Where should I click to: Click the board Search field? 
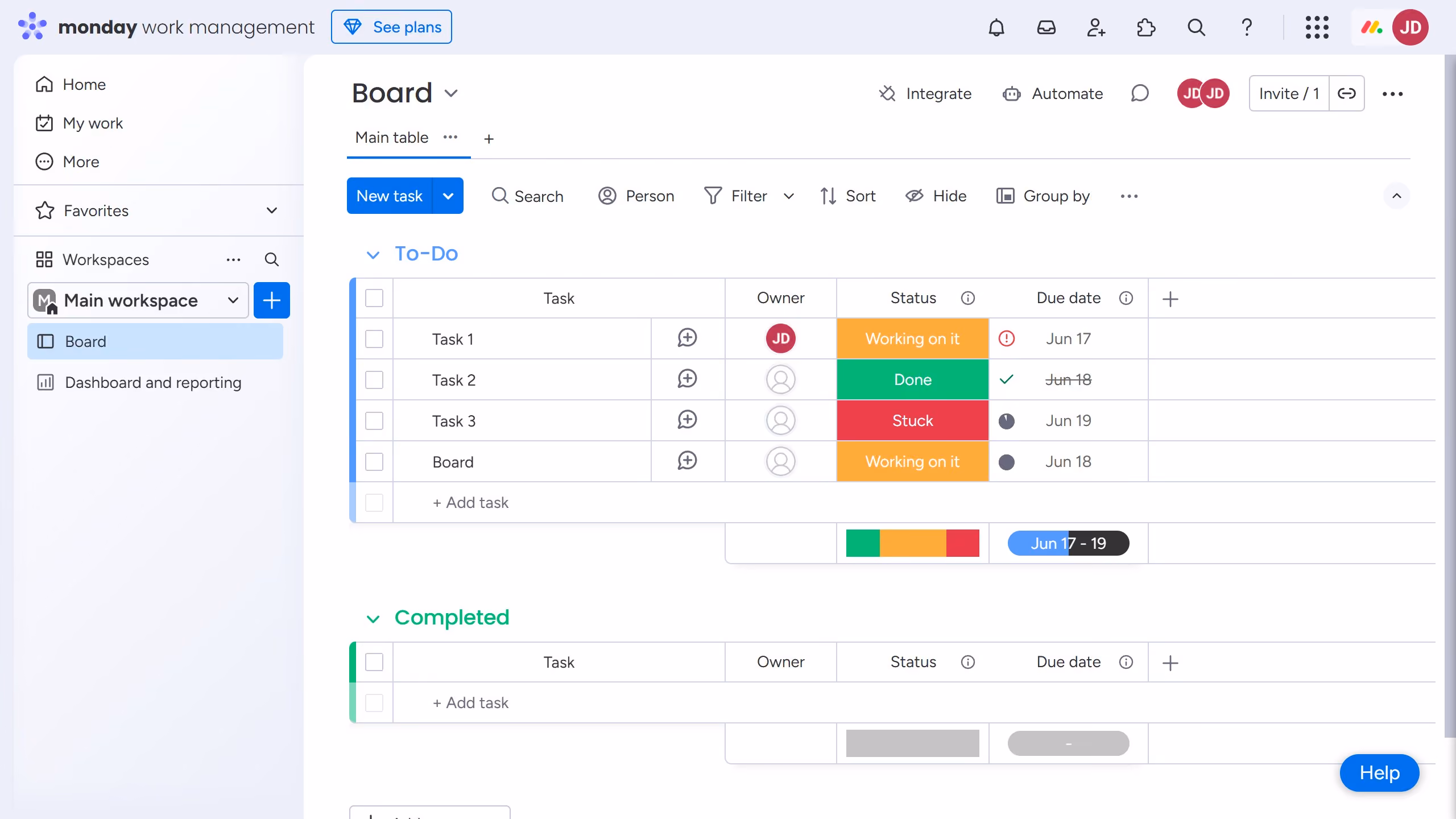coord(527,196)
